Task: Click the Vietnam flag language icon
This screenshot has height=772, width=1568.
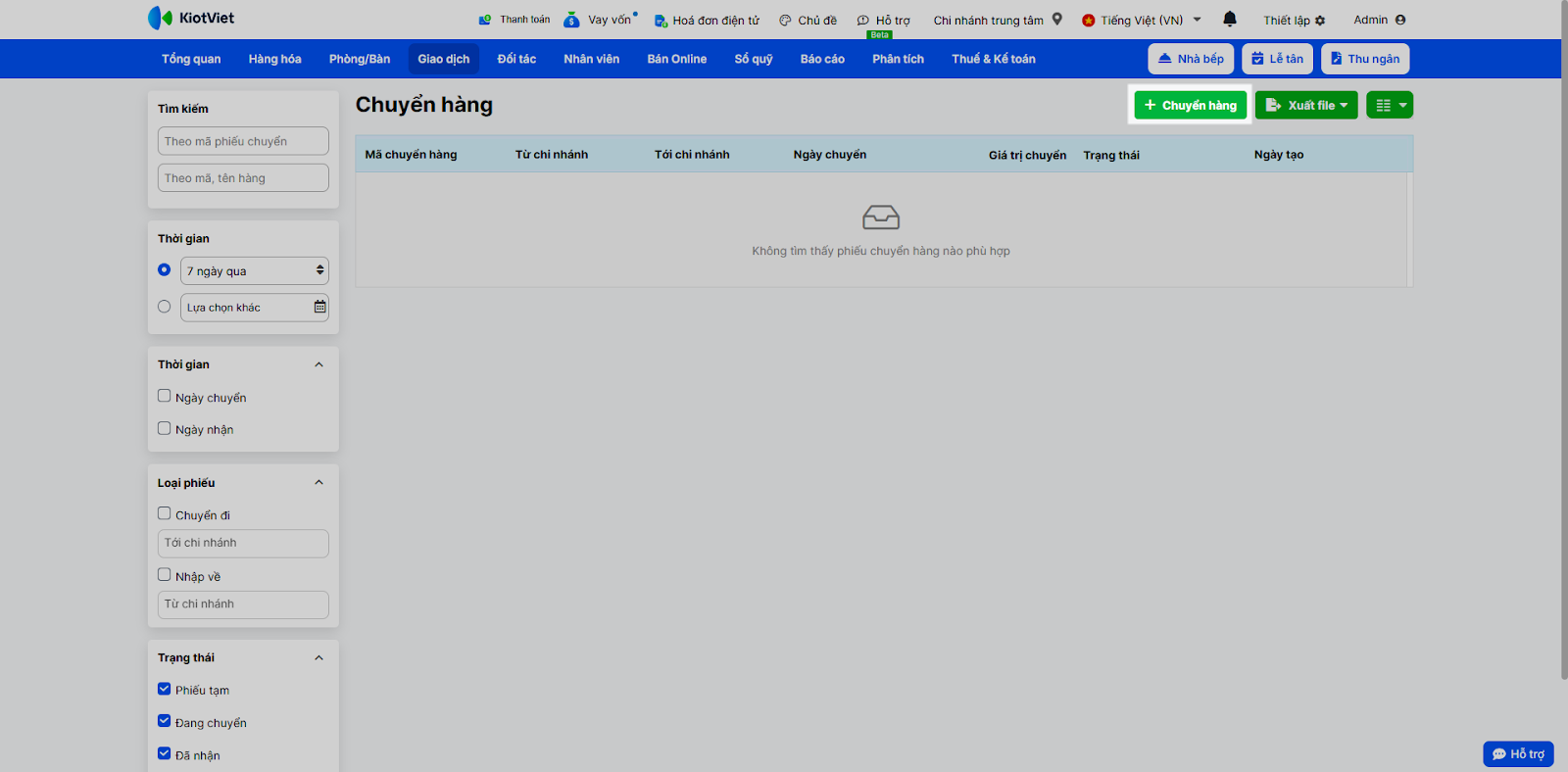Action: point(1088,21)
